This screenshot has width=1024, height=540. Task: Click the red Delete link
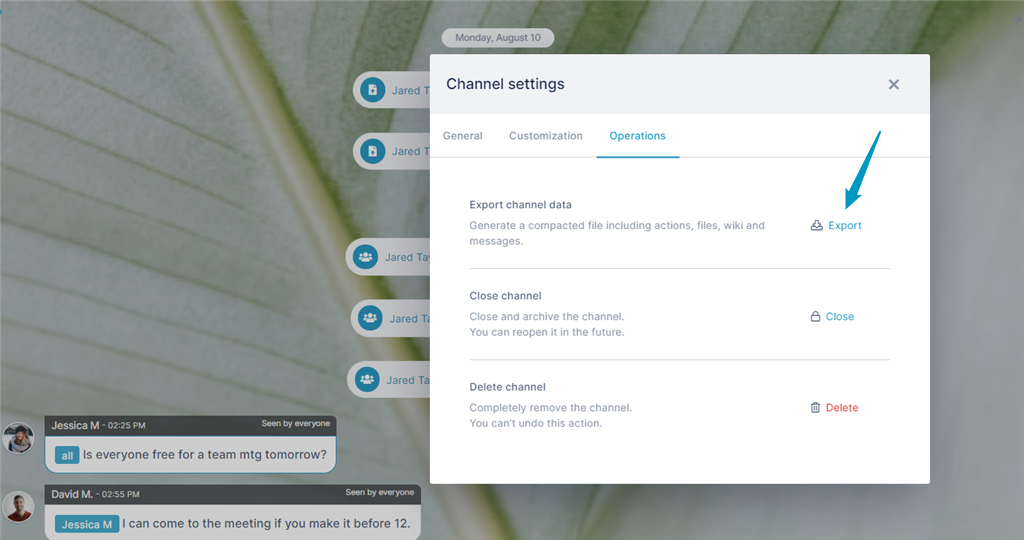tap(842, 407)
